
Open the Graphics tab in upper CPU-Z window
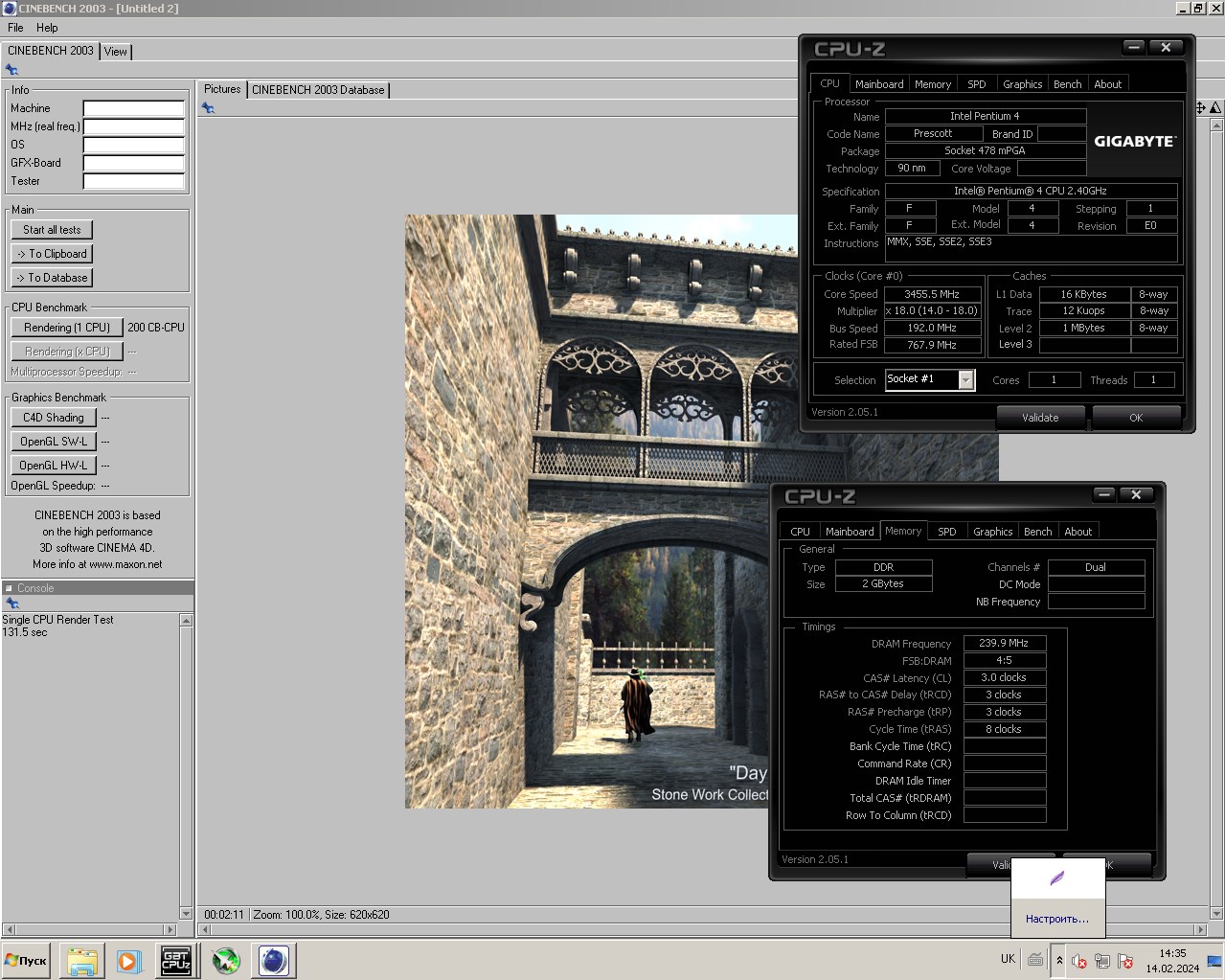point(1022,84)
